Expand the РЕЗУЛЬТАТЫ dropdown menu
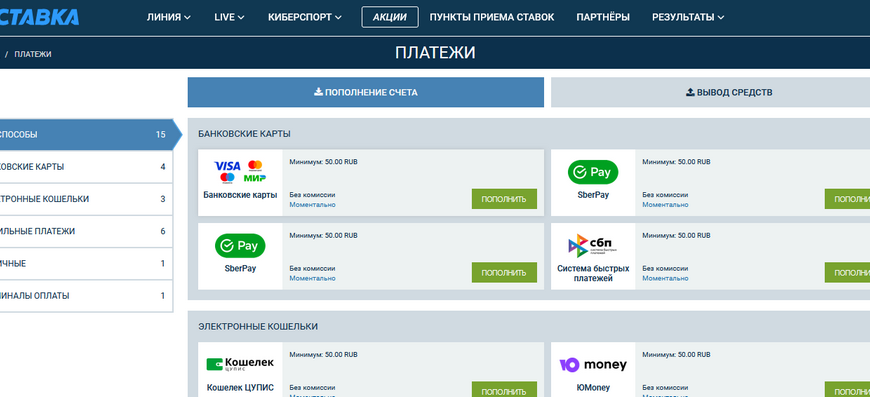Viewport: 870px width, 397px height. click(x=688, y=17)
